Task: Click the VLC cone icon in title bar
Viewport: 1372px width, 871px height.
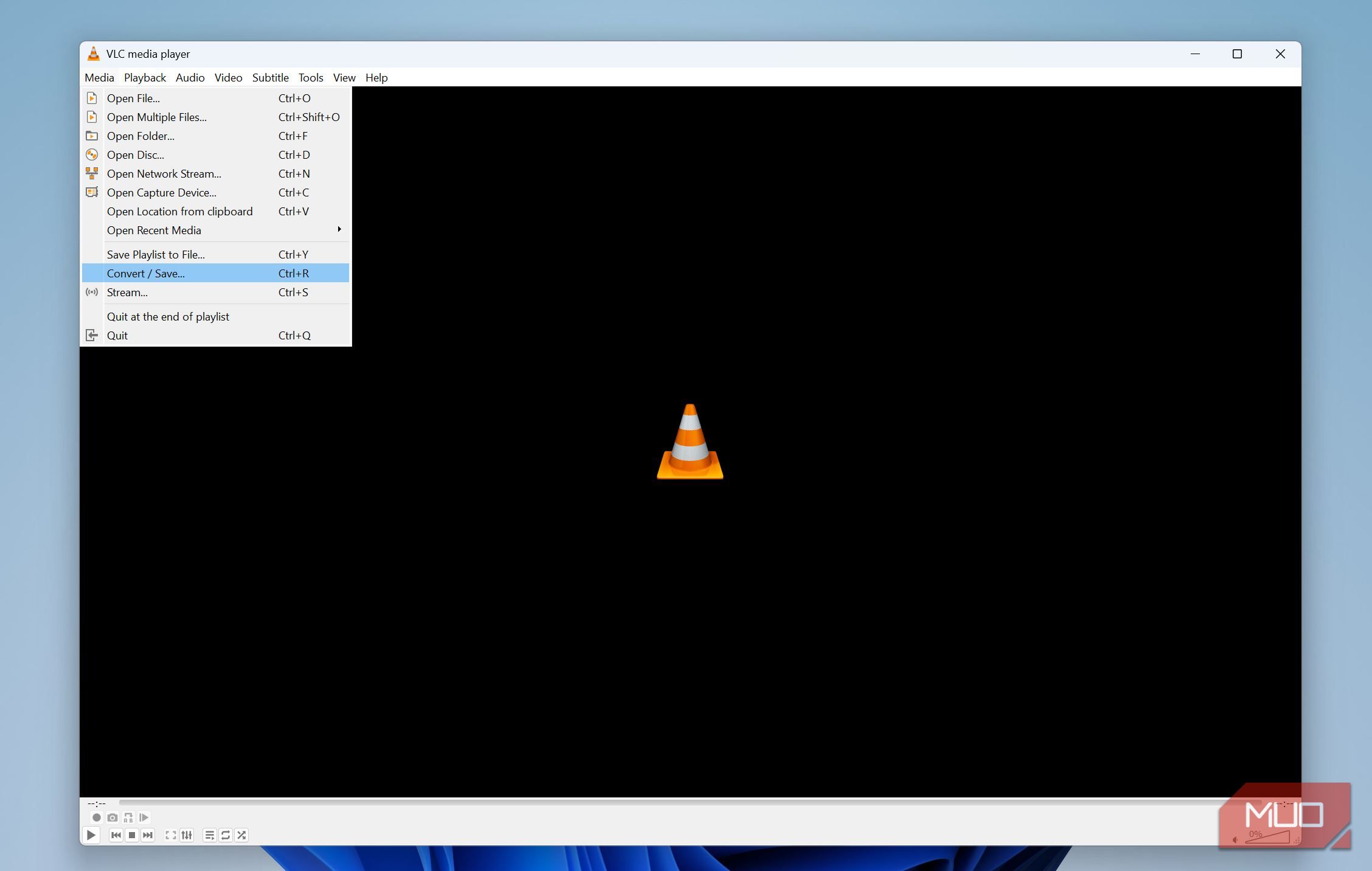Action: click(93, 54)
